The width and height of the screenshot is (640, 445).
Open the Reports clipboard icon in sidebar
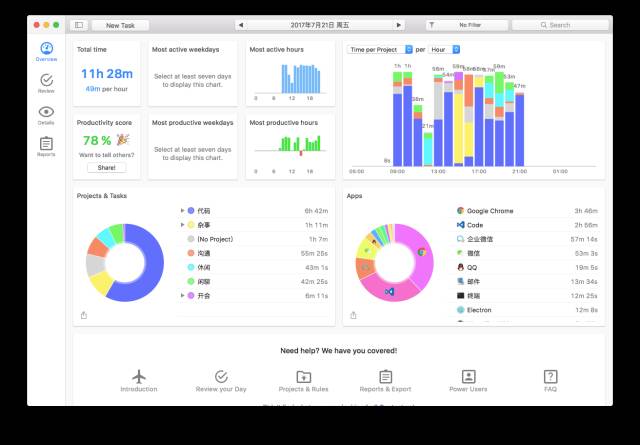tap(46, 144)
